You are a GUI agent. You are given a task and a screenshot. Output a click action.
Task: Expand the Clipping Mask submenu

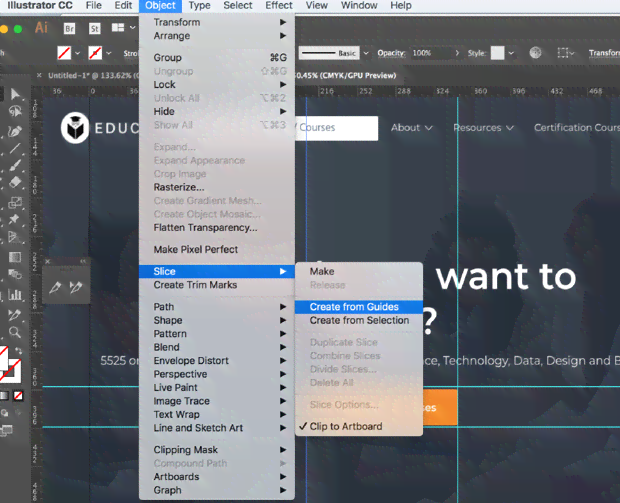pos(217,450)
